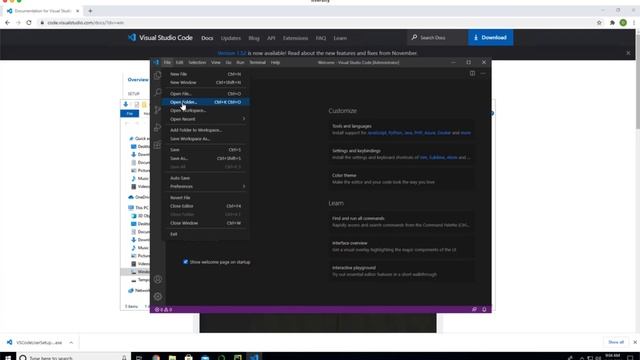Image resolution: width=640 pixels, height=360 pixels.
Task: Select New Window in the File menu
Action: click(x=207, y=82)
